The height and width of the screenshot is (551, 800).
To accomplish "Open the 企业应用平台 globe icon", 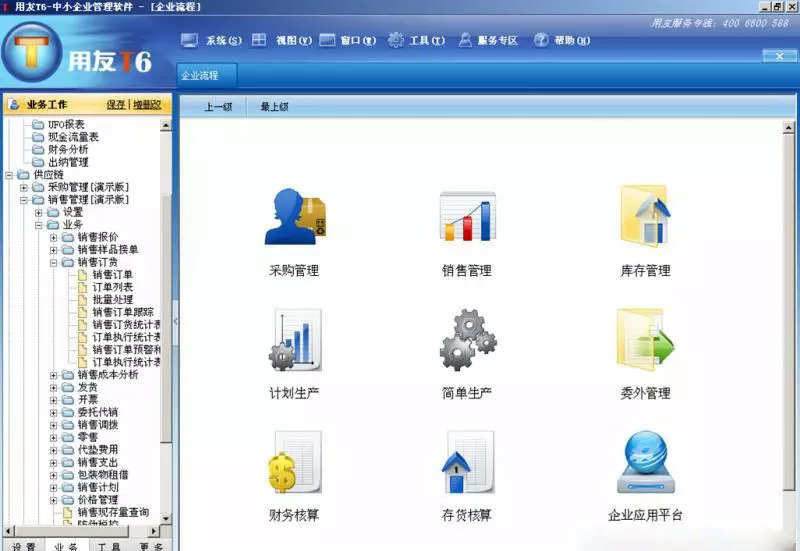I will 645,462.
